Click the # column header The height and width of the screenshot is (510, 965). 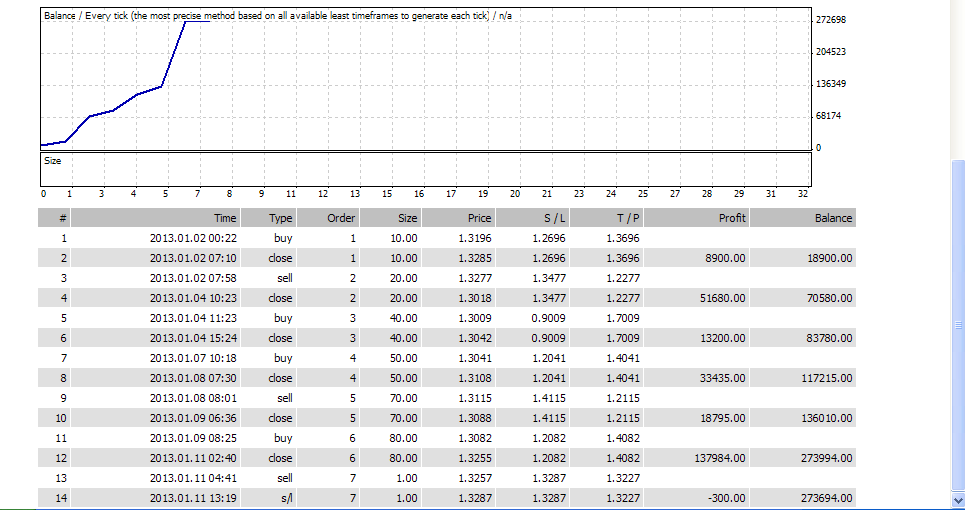pos(65,218)
